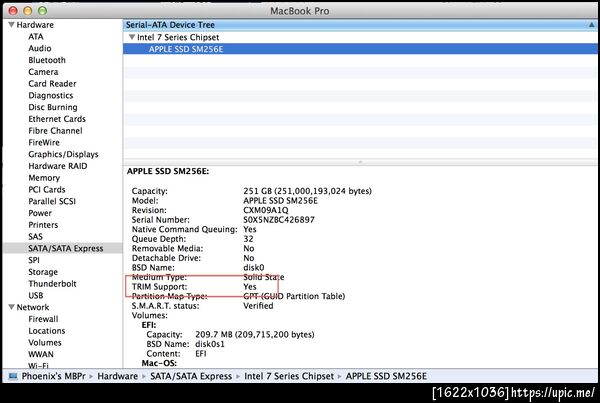Open Disc Burning info
Viewport: 600px width, 403px height.
click(53, 108)
